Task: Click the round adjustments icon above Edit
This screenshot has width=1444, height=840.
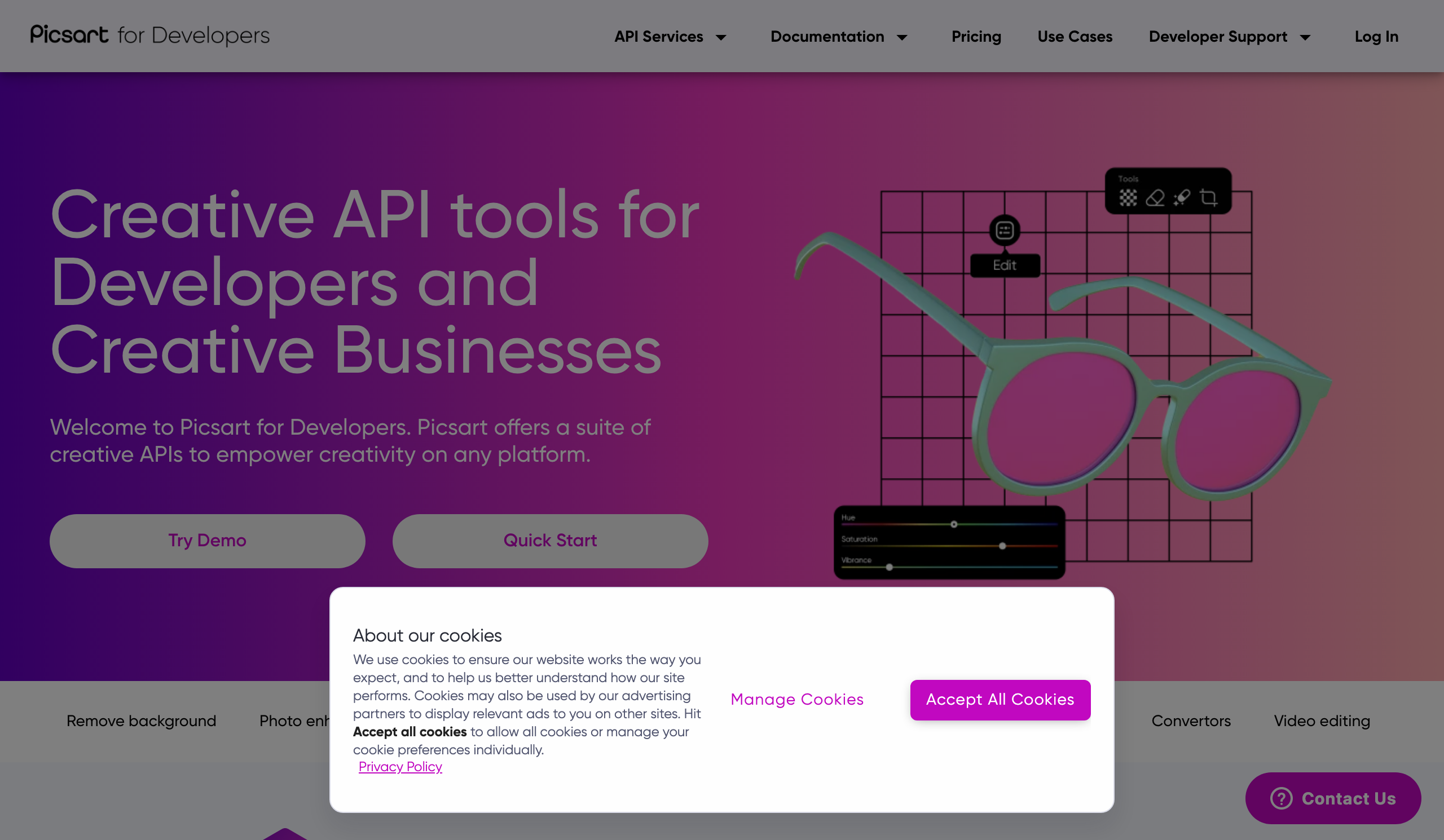Action: [x=1005, y=231]
